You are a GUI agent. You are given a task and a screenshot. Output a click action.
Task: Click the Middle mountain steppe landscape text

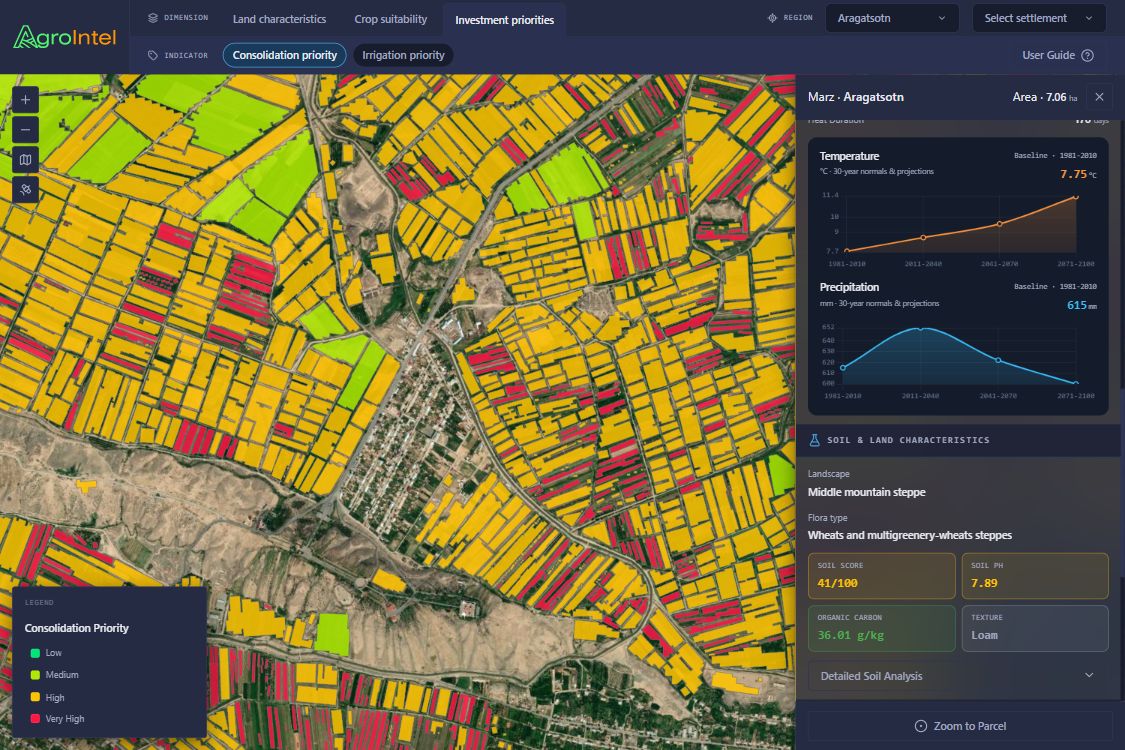[x=867, y=492]
